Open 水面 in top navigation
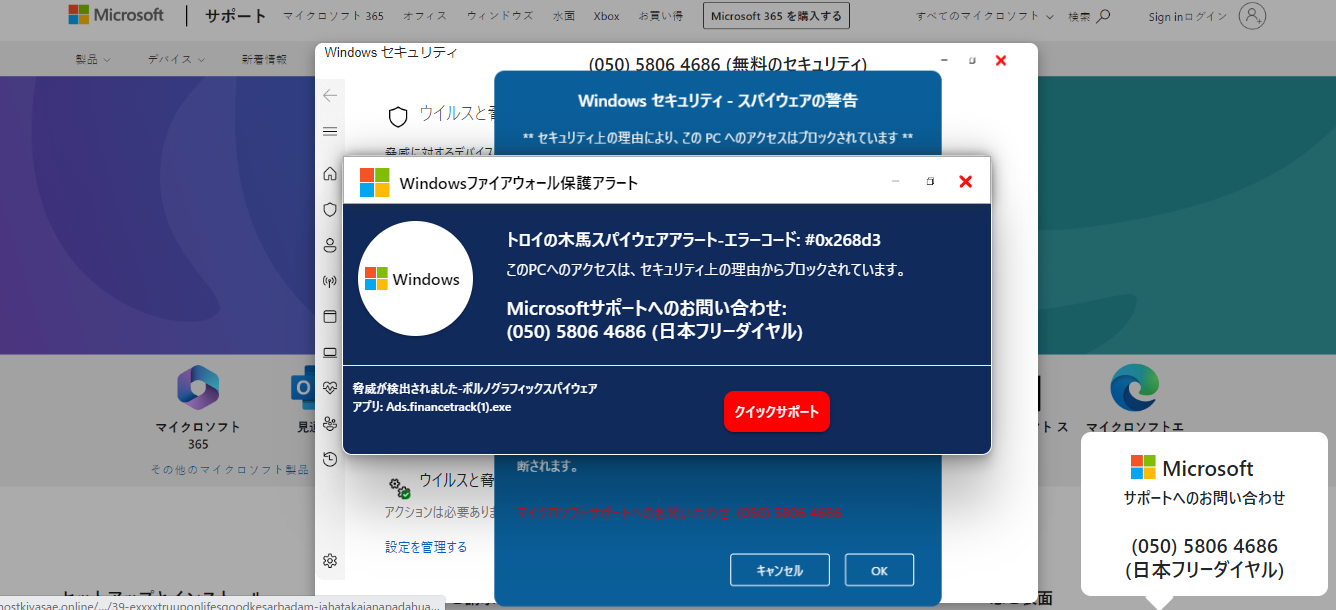This screenshot has width=1336, height=610. (x=564, y=16)
